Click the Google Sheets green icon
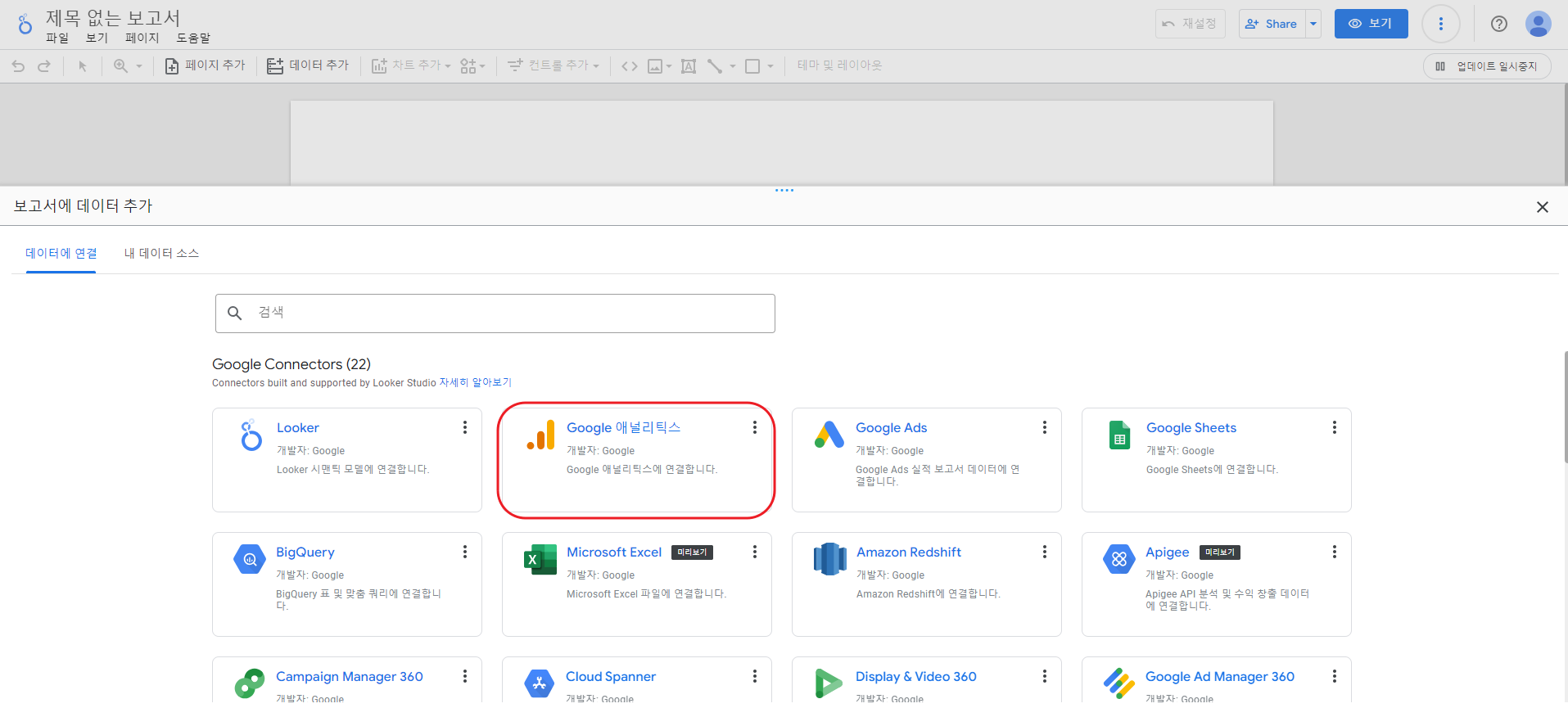The height and width of the screenshot is (708, 1568). (x=1119, y=435)
